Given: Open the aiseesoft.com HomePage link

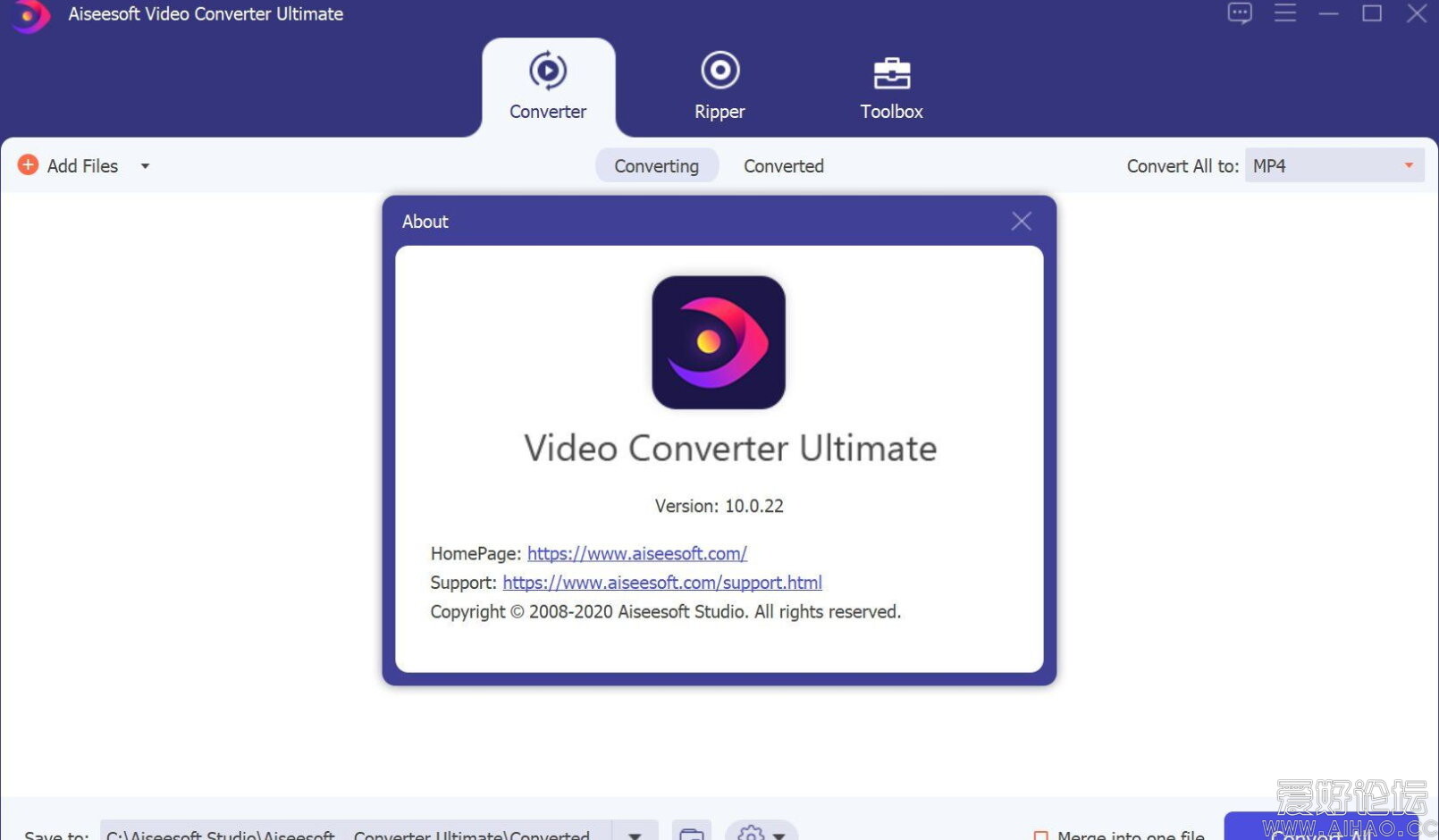Looking at the screenshot, I should click(x=637, y=553).
